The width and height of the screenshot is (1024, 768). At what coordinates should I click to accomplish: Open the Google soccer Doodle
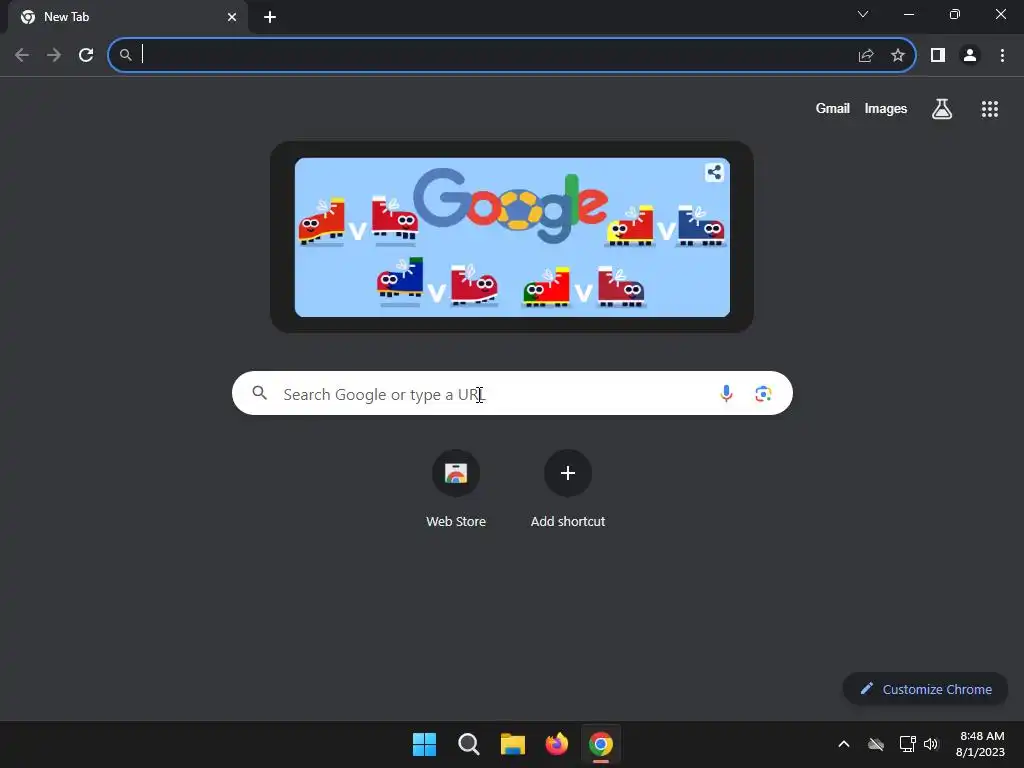(x=512, y=237)
